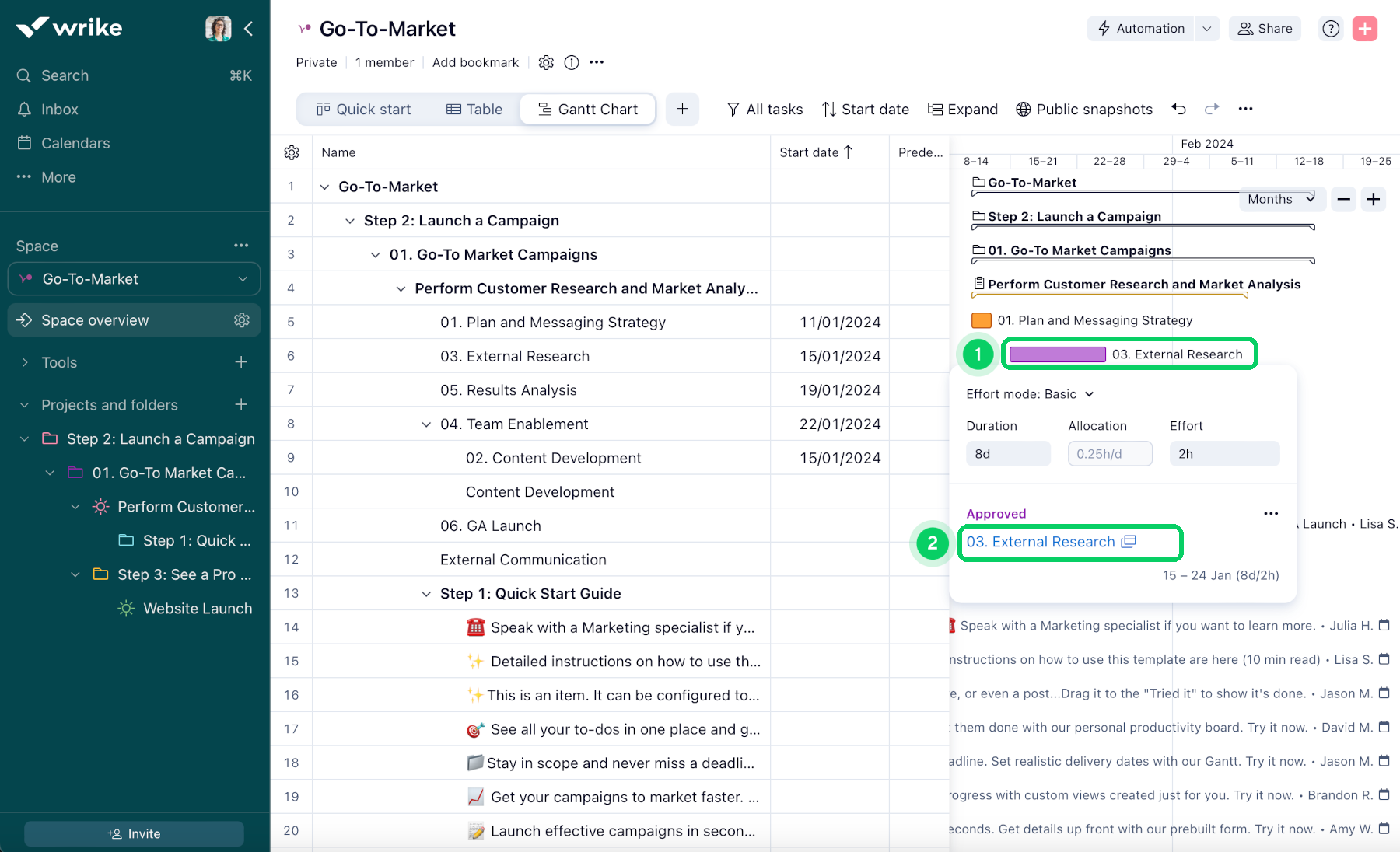Open the Months timescale dropdown
This screenshot has height=852, width=1400.
(1279, 199)
